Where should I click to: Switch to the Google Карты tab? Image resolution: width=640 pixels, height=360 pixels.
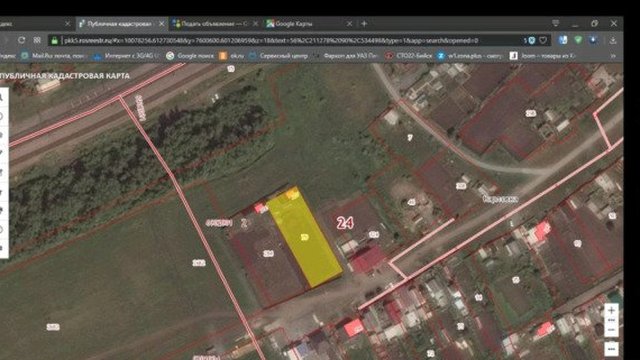coord(309,24)
